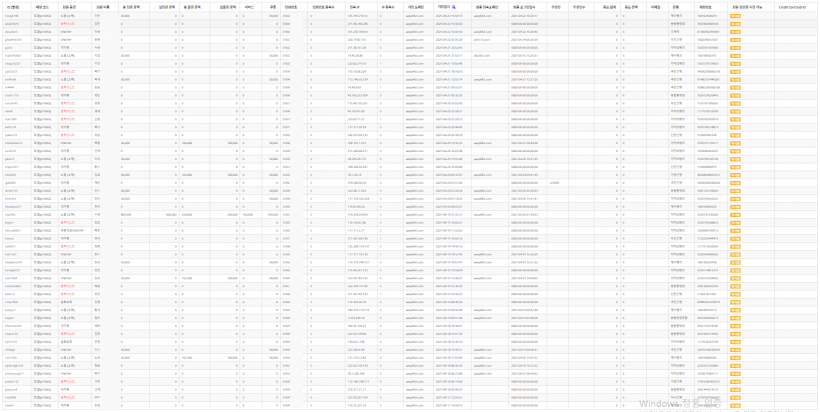Click the orange button in the third data row
Screen dimensions: 820x412
click(x=735, y=32)
